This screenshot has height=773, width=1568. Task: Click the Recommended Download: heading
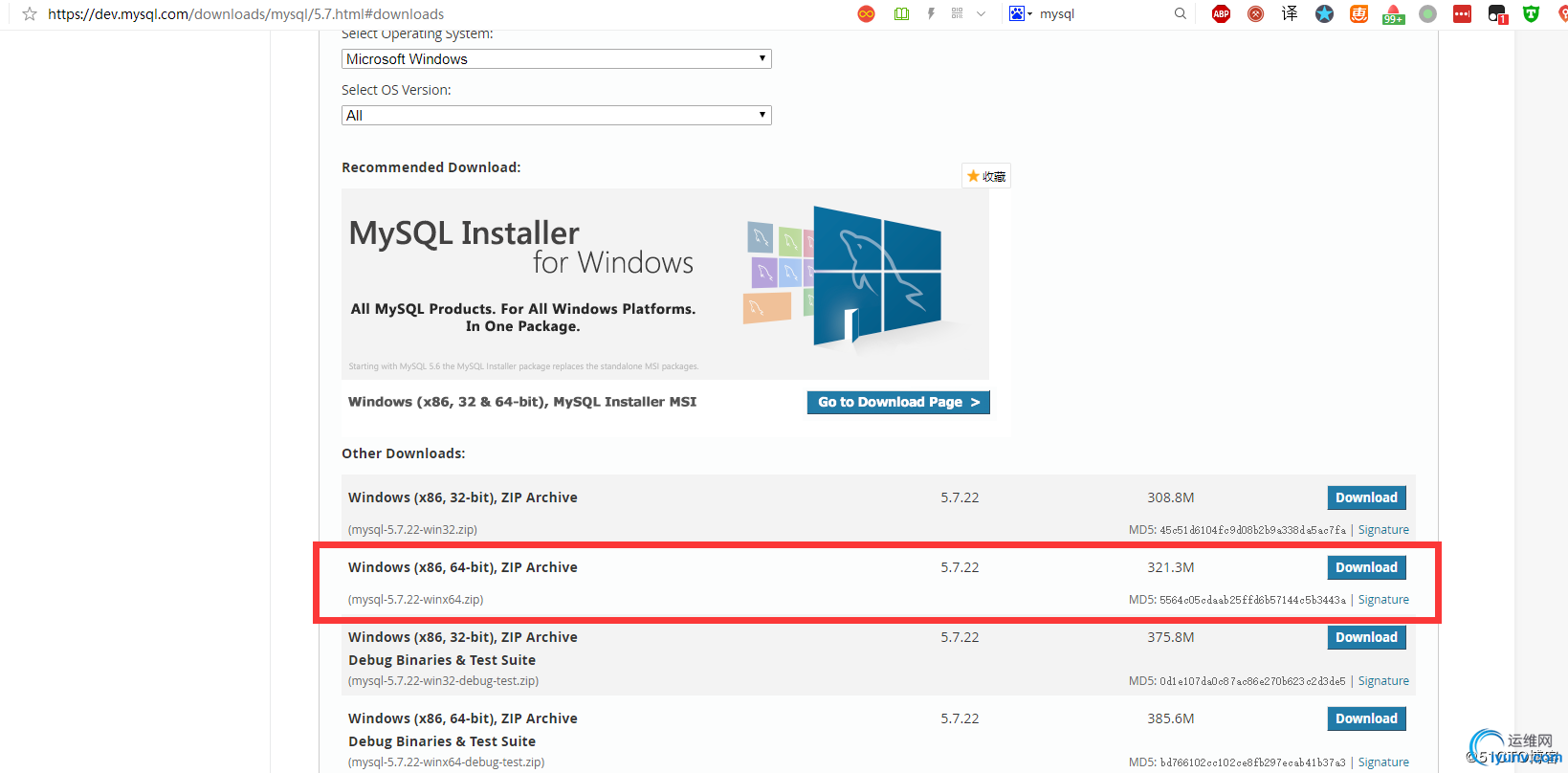coord(431,167)
